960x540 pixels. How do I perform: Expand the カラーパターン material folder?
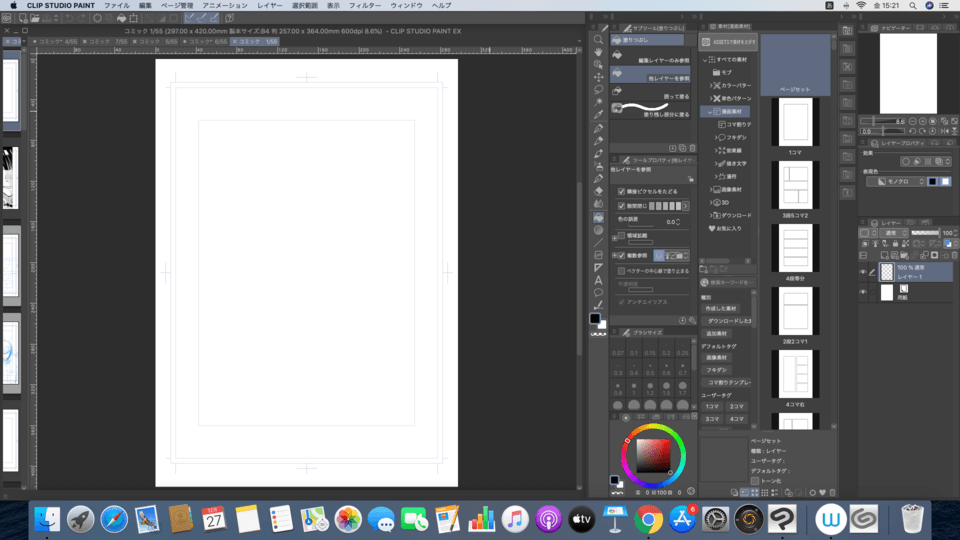[712, 85]
